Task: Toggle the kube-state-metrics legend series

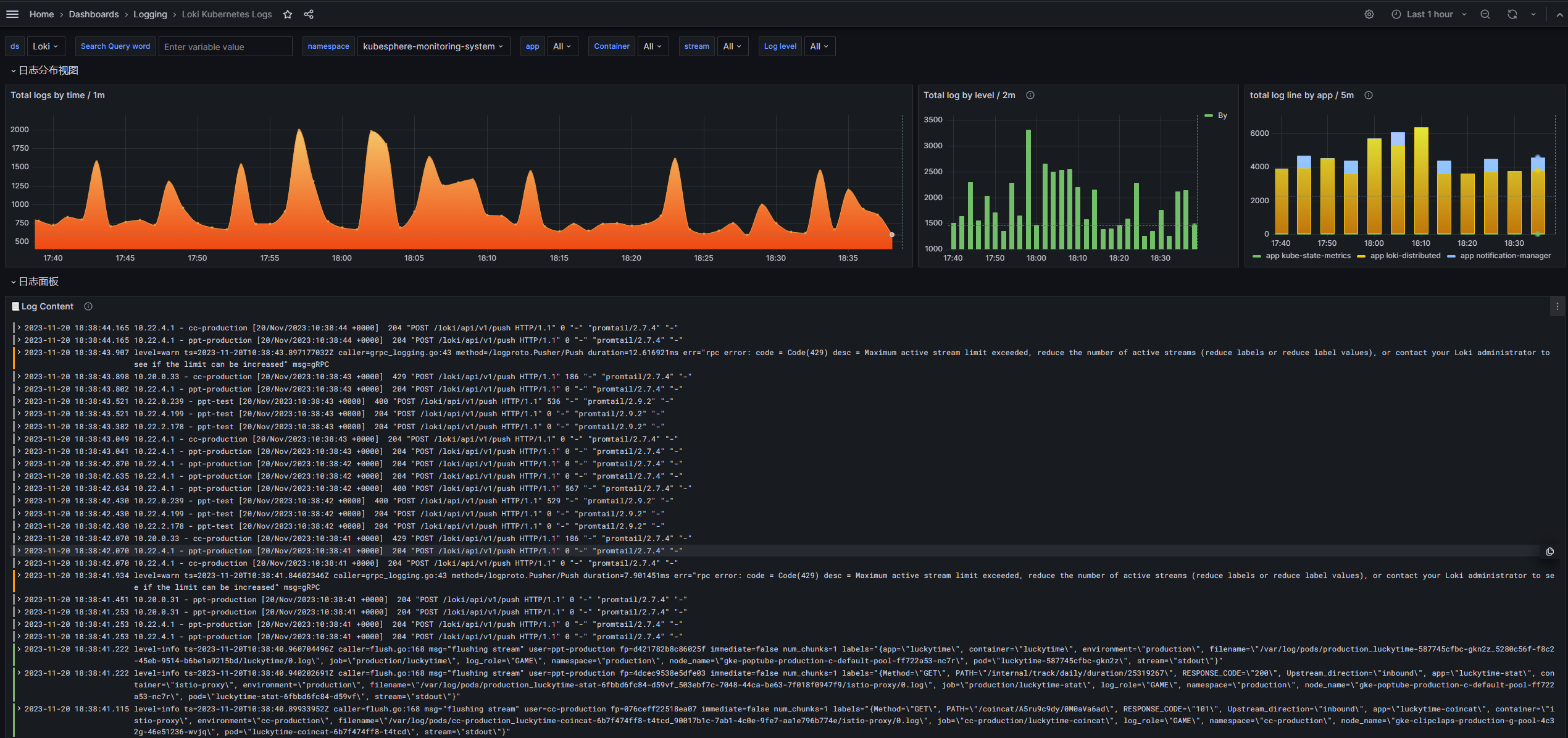Action: click(1307, 256)
